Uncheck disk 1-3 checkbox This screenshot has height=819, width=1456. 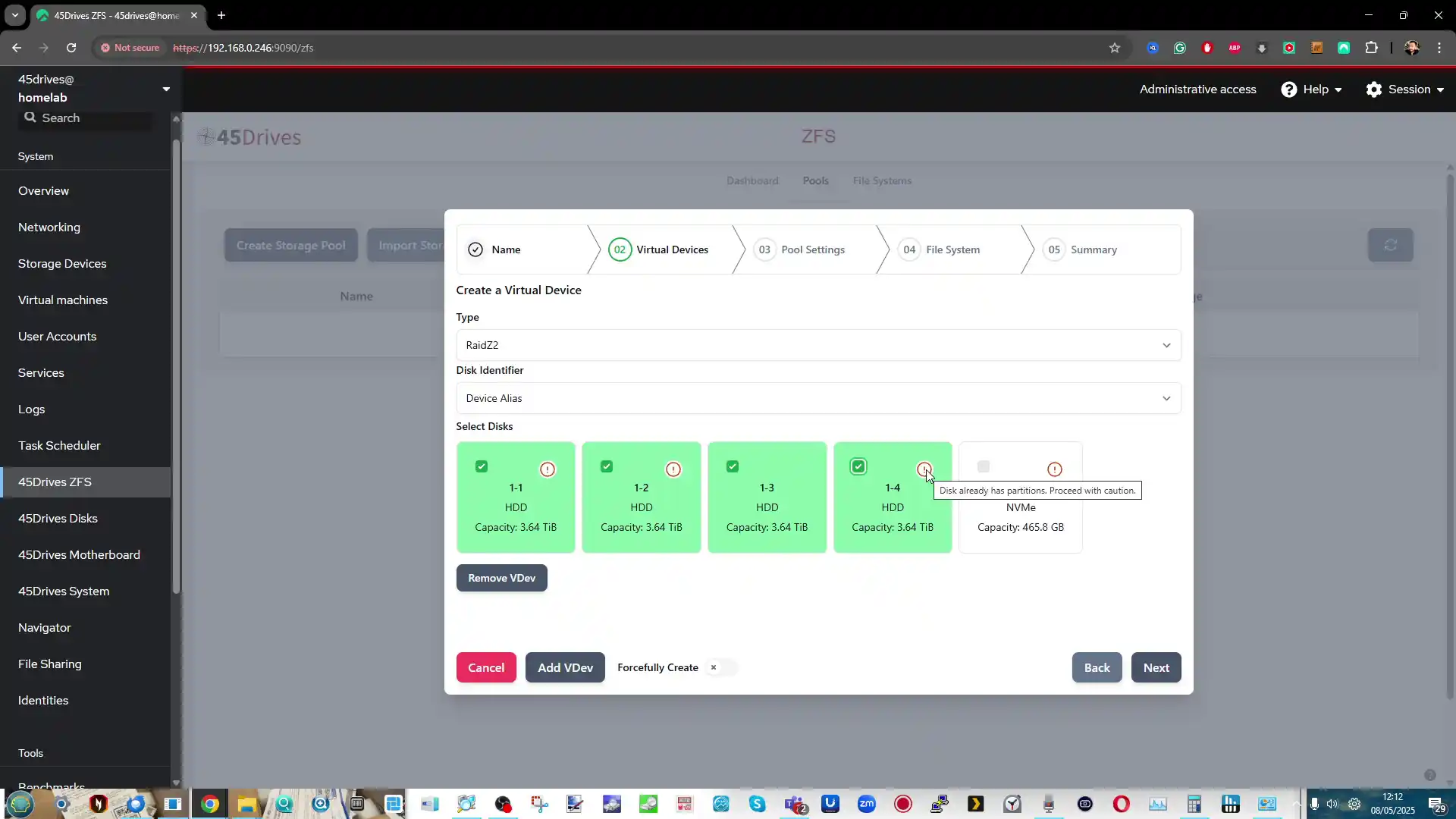(733, 466)
